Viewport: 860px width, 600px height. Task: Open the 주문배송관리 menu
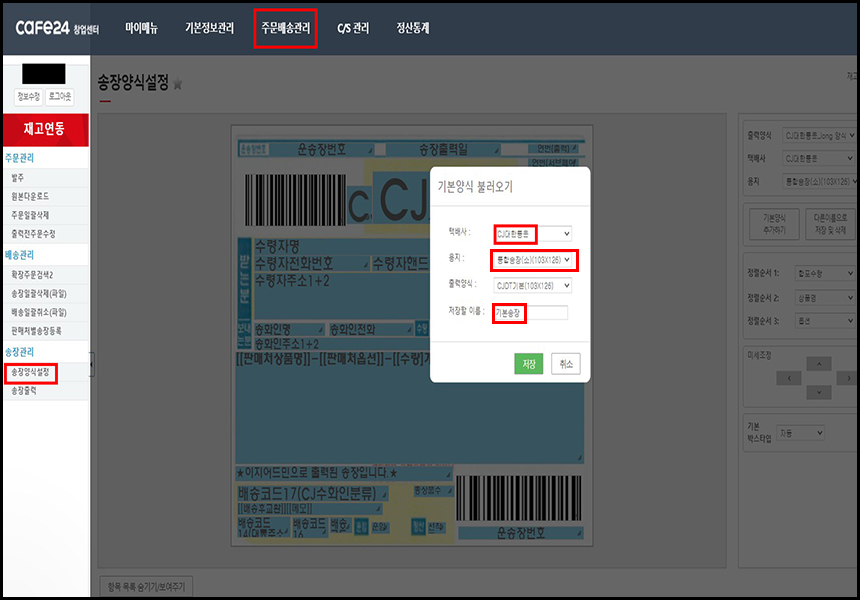[285, 28]
